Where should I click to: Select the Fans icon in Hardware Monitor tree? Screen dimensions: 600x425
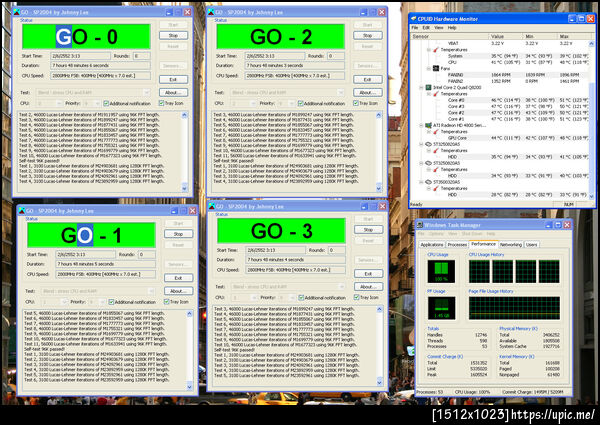[436, 68]
